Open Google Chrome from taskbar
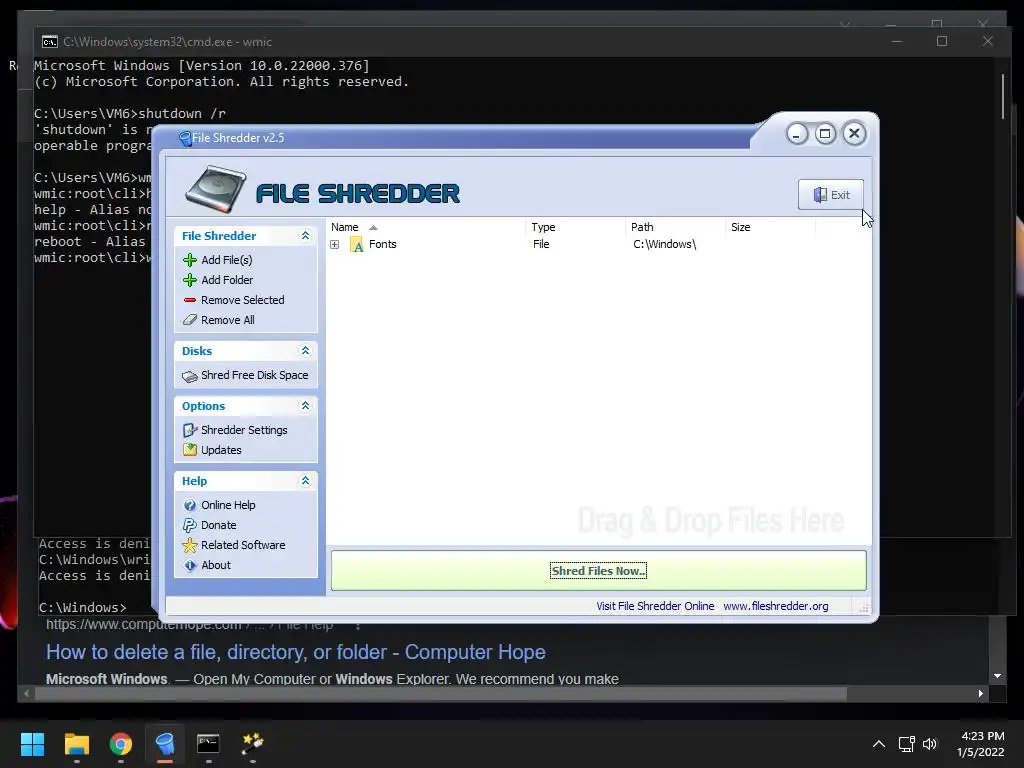1024x768 pixels. (121, 744)
